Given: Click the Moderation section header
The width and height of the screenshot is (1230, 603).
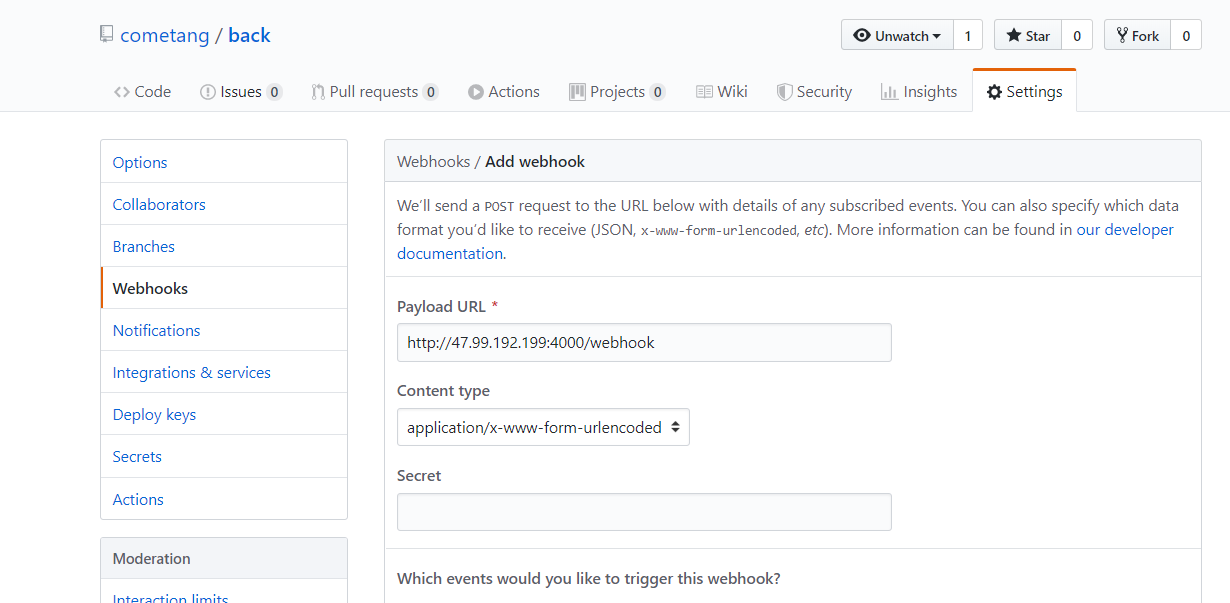Looking at the screenshot, I should coord(224,558).
